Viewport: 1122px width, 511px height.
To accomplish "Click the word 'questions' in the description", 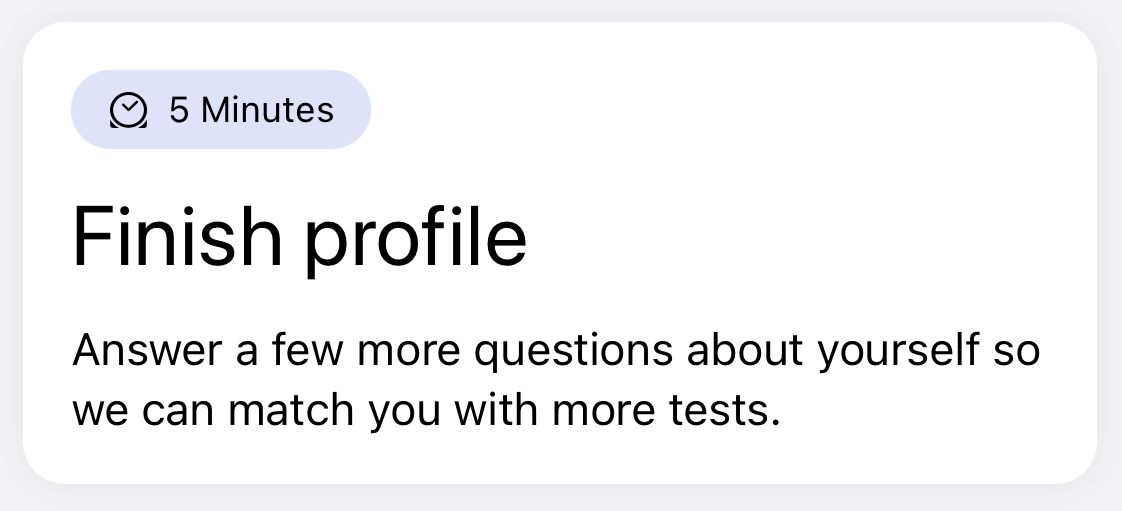I will tap(574, 351).
